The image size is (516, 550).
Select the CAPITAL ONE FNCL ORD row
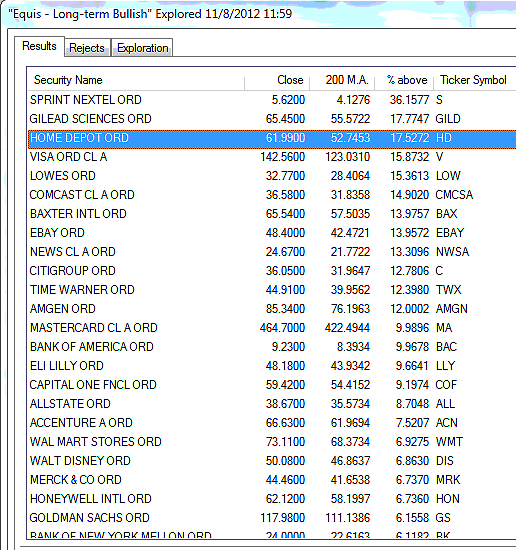272,385
